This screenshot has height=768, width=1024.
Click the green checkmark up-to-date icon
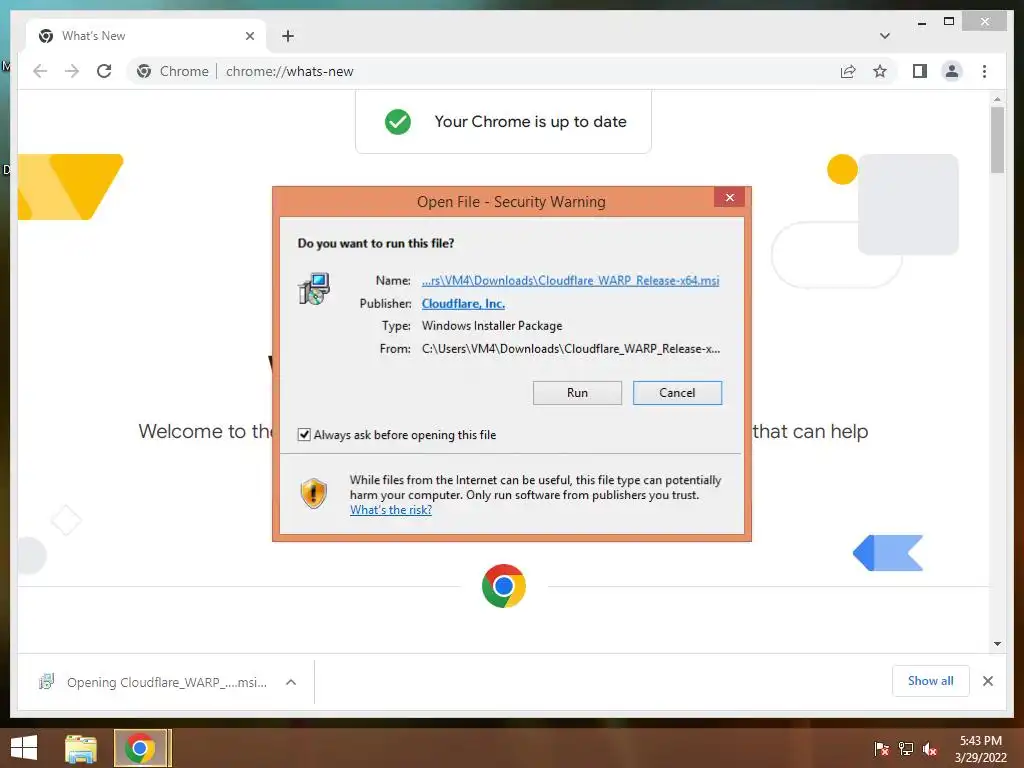[x=398, y=121]
